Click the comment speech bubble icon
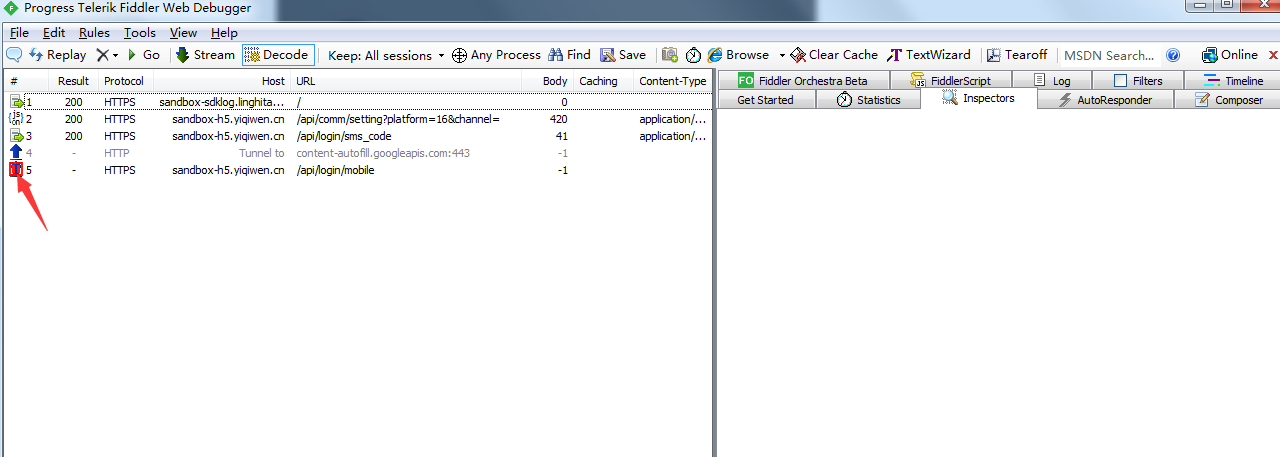Viewport: 1280px width, 457px height. coord(14,55)
